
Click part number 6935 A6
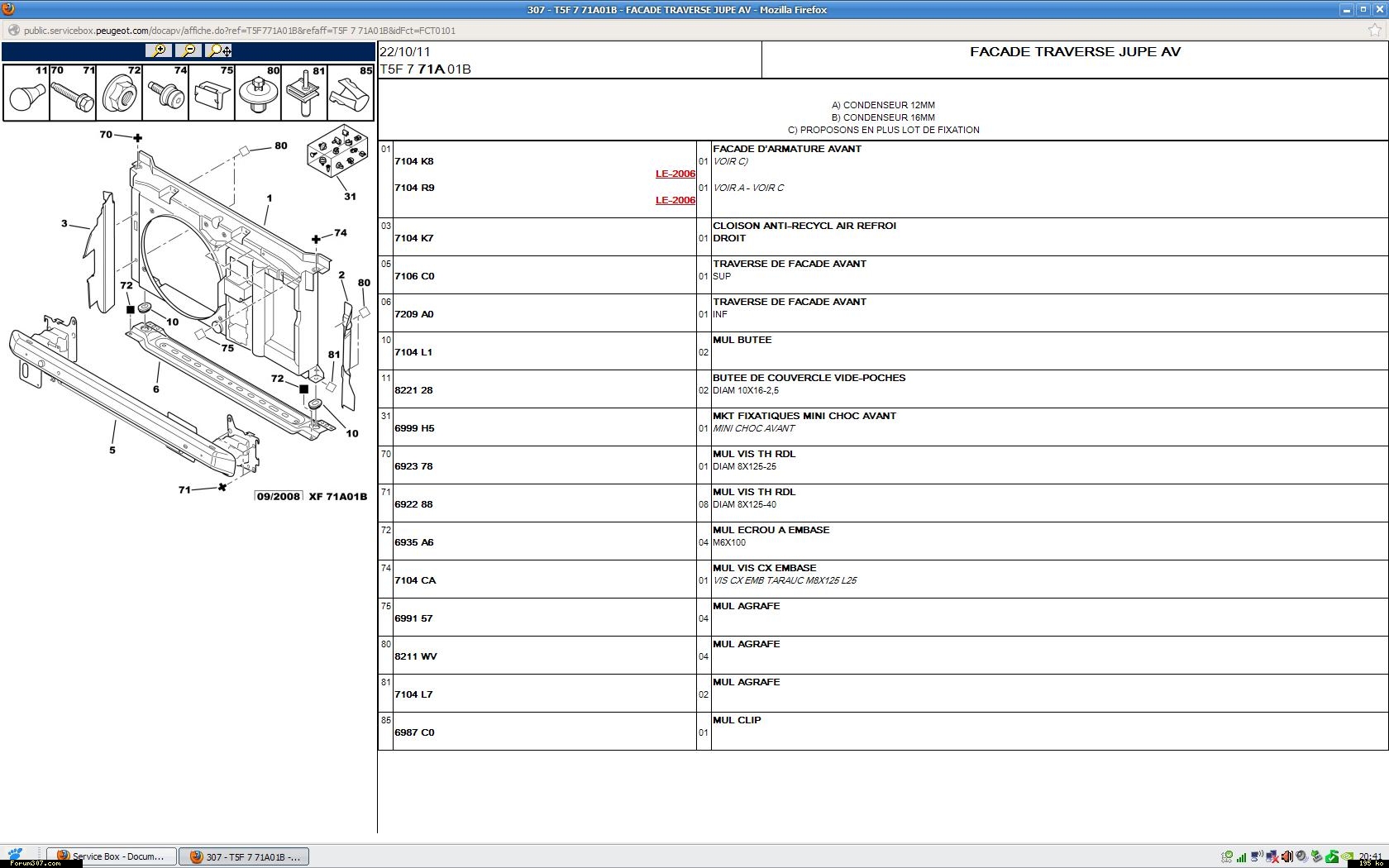414,542
